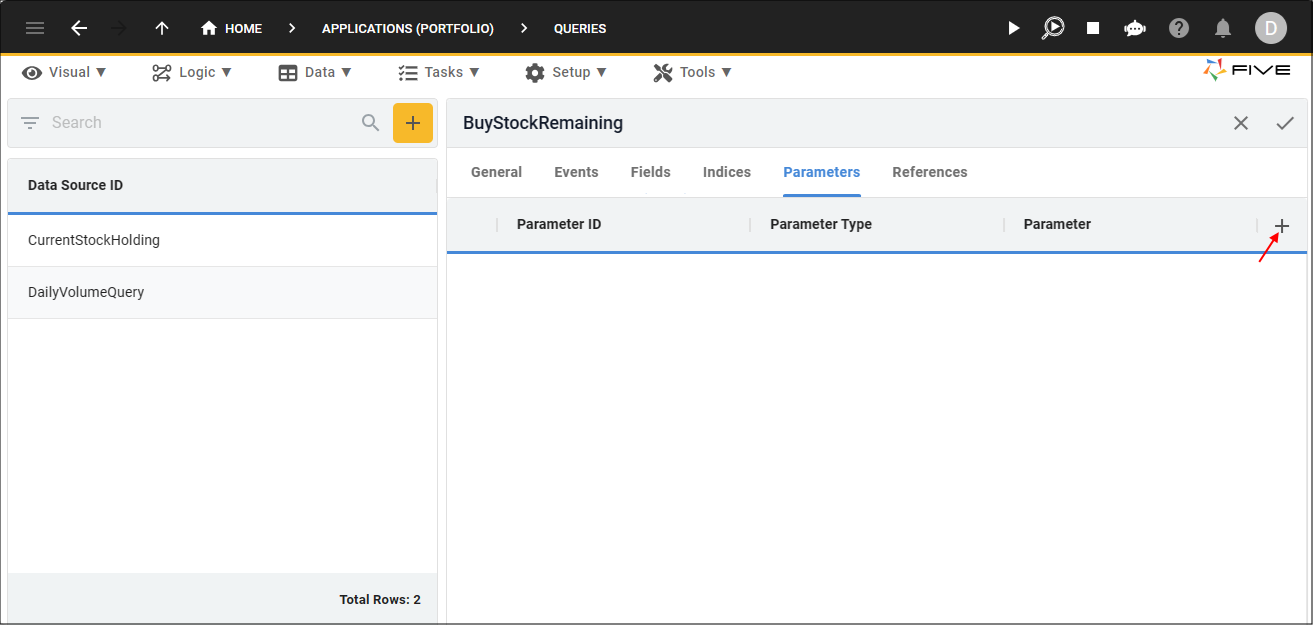1313x625 pixels.
Task: Click the BuyStockRemaining form title
Action: point(543,123)
